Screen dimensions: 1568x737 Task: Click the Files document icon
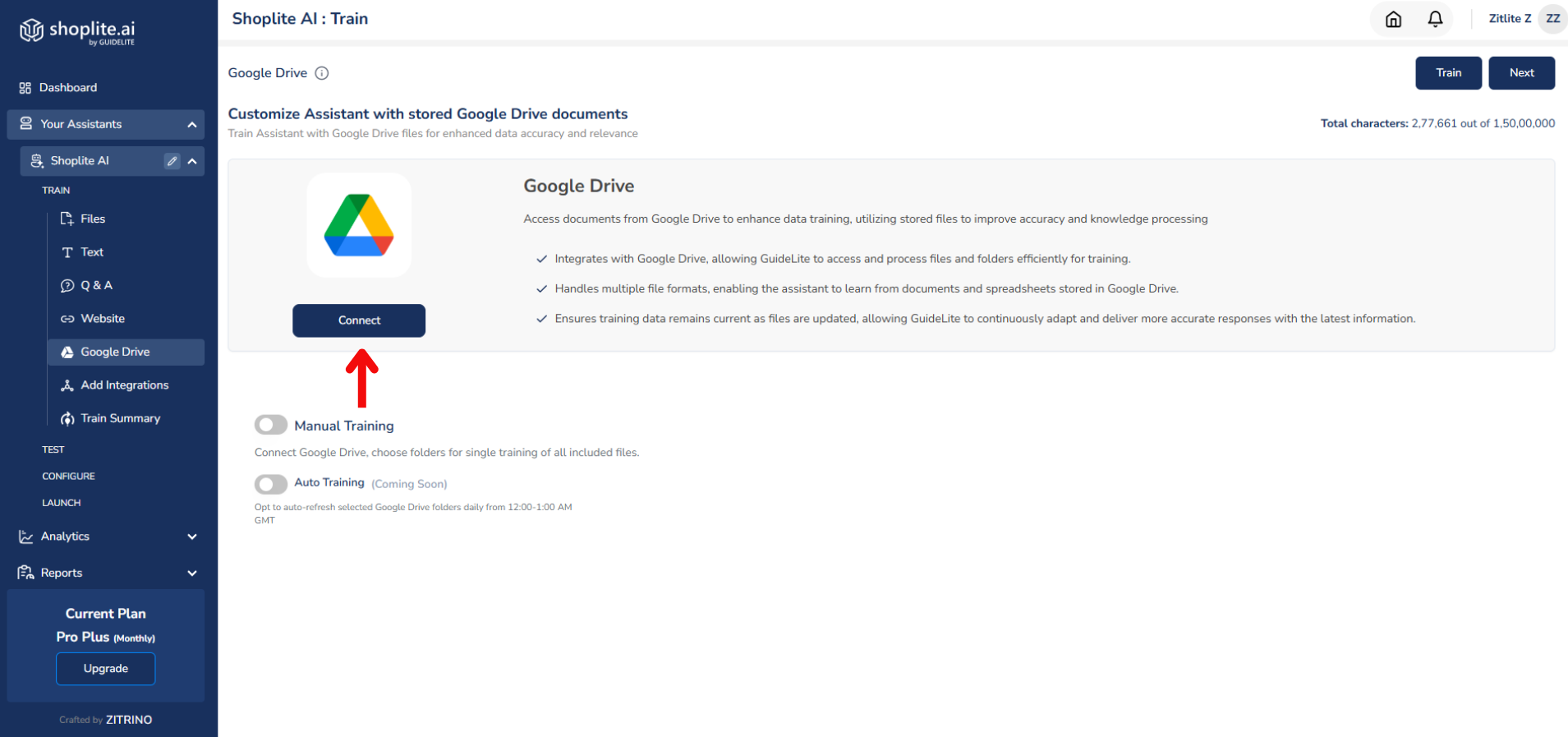click(x=67, y=219)
